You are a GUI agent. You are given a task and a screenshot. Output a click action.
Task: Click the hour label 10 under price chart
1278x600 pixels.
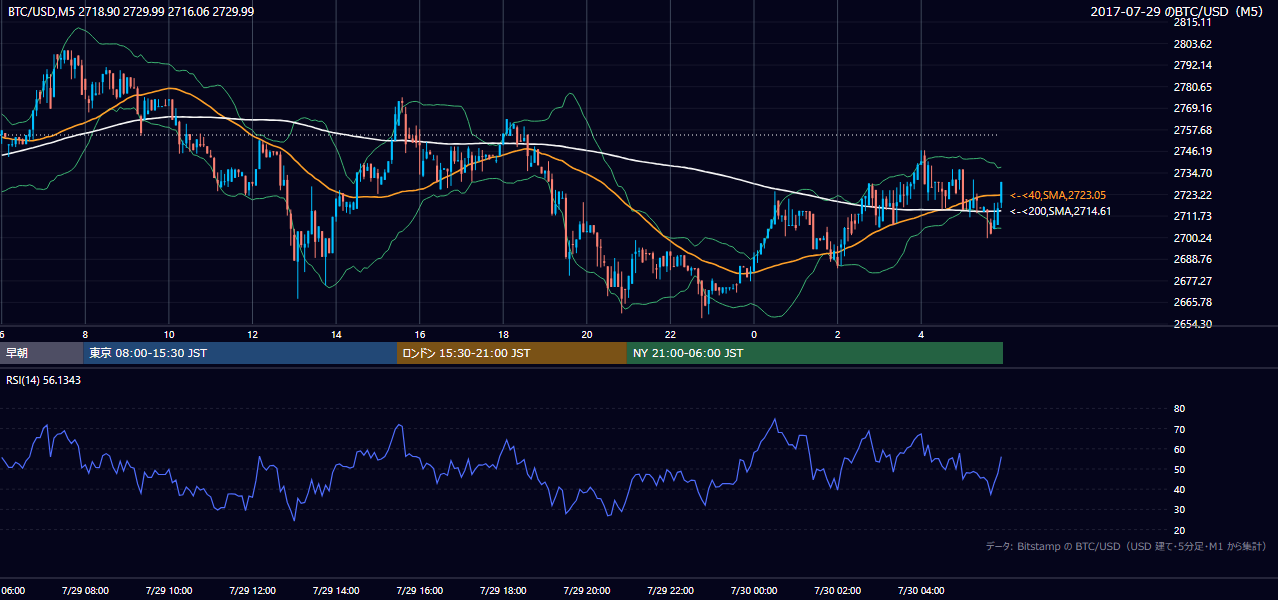[169, 335]
